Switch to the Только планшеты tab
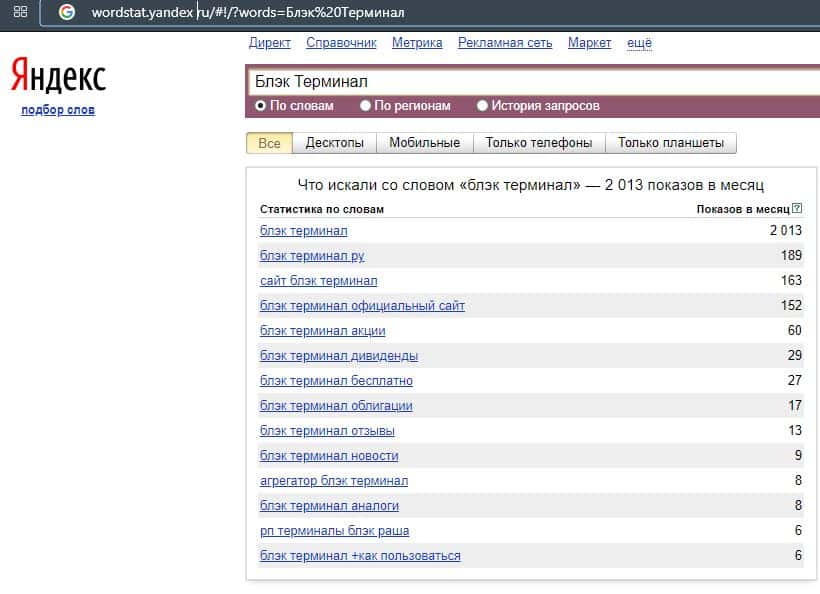This screenshot has width=820, height=594. tap(670, 143)
